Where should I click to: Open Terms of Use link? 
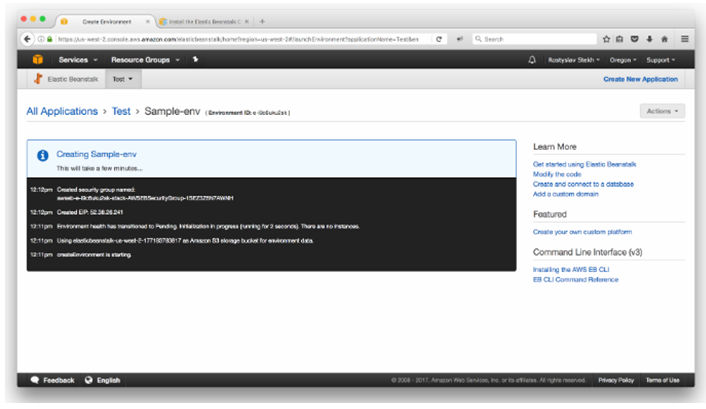point(662,380)
